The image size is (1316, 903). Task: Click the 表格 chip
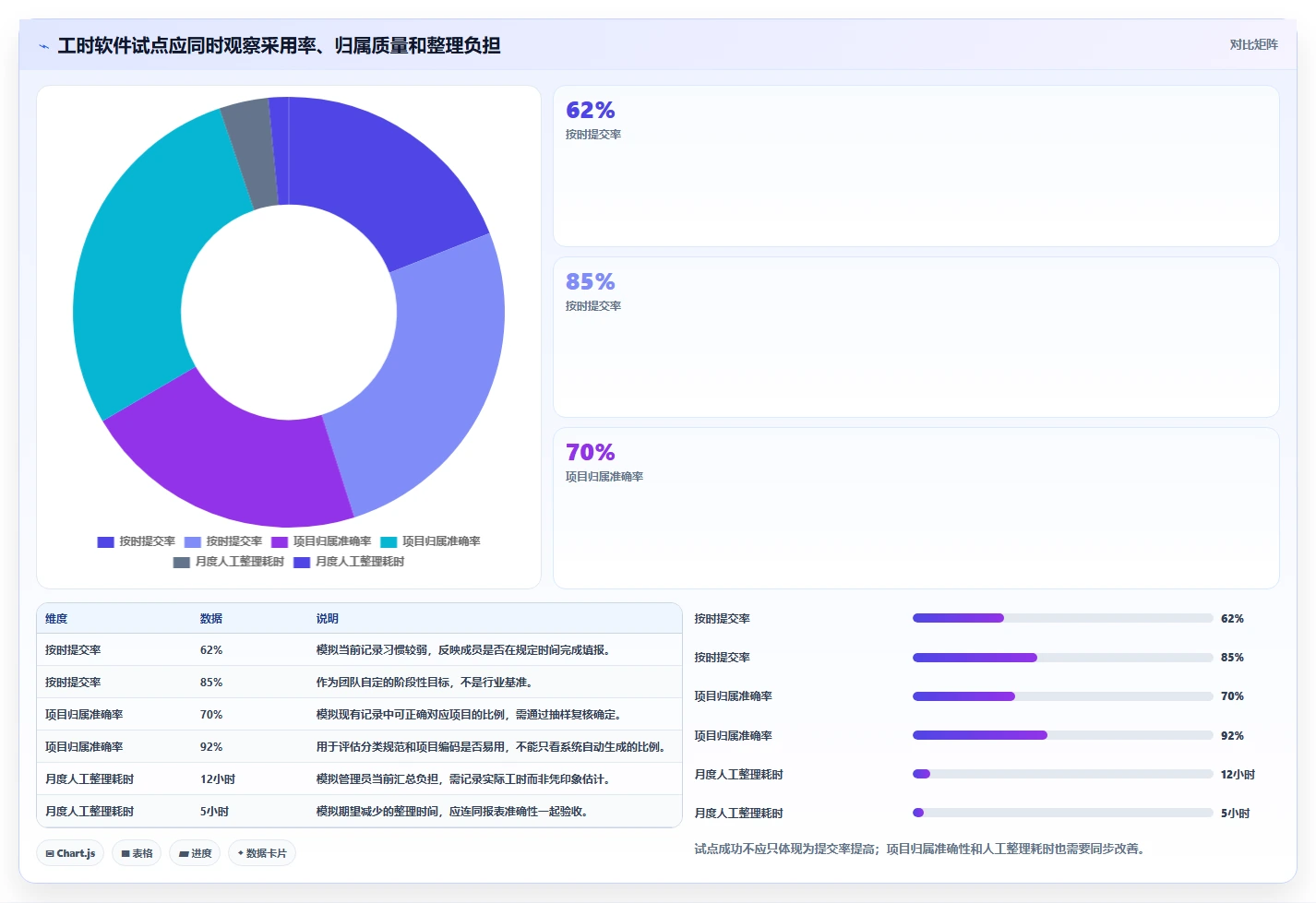137,853
